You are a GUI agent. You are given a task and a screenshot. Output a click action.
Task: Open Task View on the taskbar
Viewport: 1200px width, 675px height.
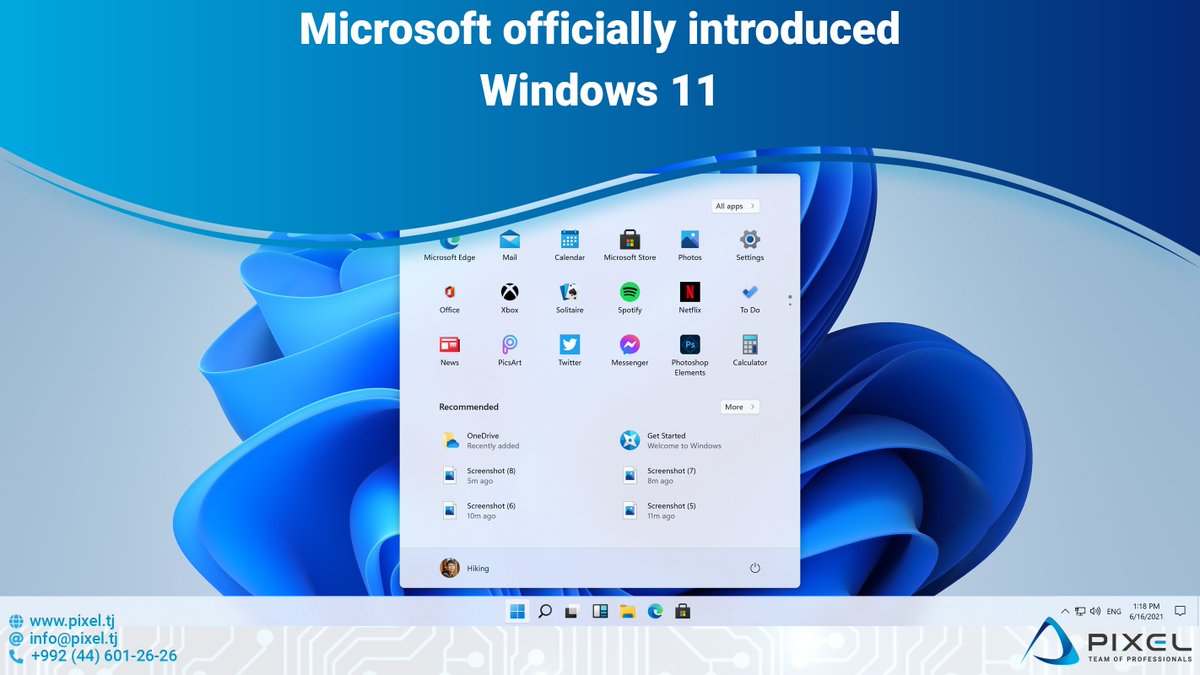[572, 611]
